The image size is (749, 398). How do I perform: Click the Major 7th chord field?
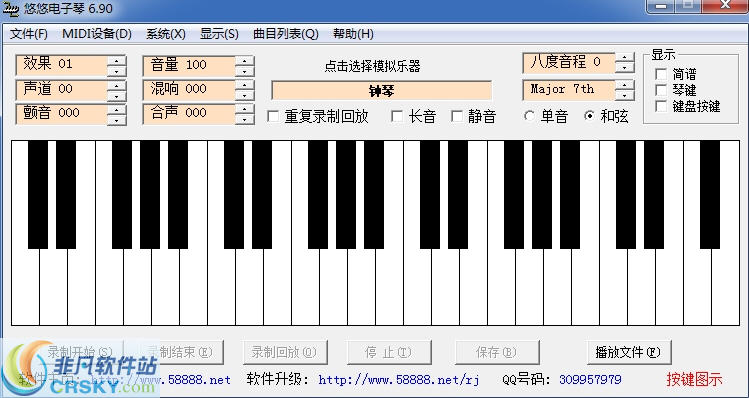(569, 90)
